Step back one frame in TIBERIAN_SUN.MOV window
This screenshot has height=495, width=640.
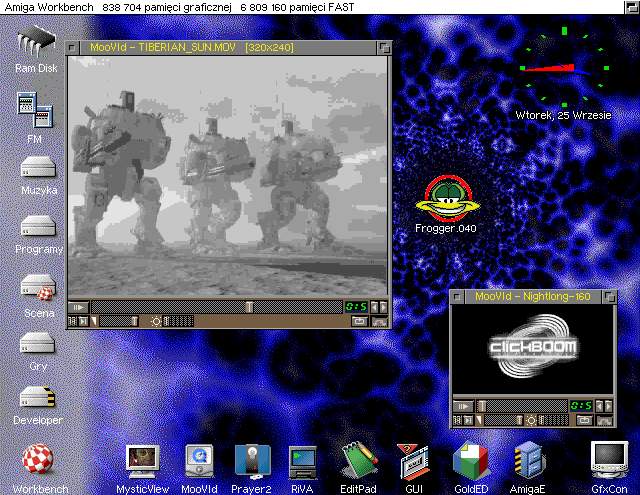coord(374,307)
